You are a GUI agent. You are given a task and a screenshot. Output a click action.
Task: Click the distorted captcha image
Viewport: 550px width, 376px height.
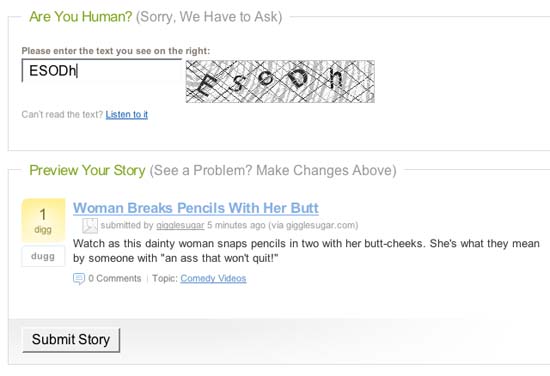pyautogui.click(x=280, y=81)
